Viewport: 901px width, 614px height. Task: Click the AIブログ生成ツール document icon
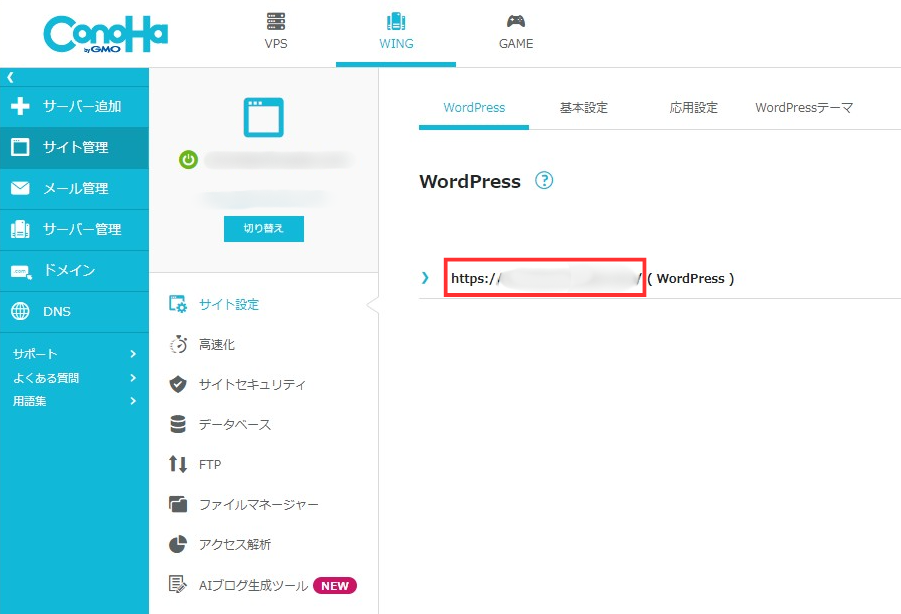tap(178, 584)
